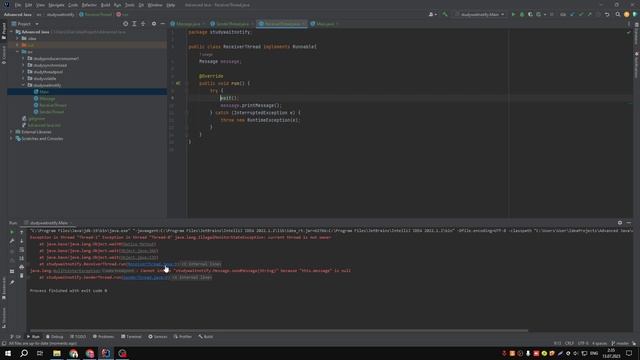The image size is (640, 360).
Task: Pin the Run tab icon
Action: click(x=12, y=282)
